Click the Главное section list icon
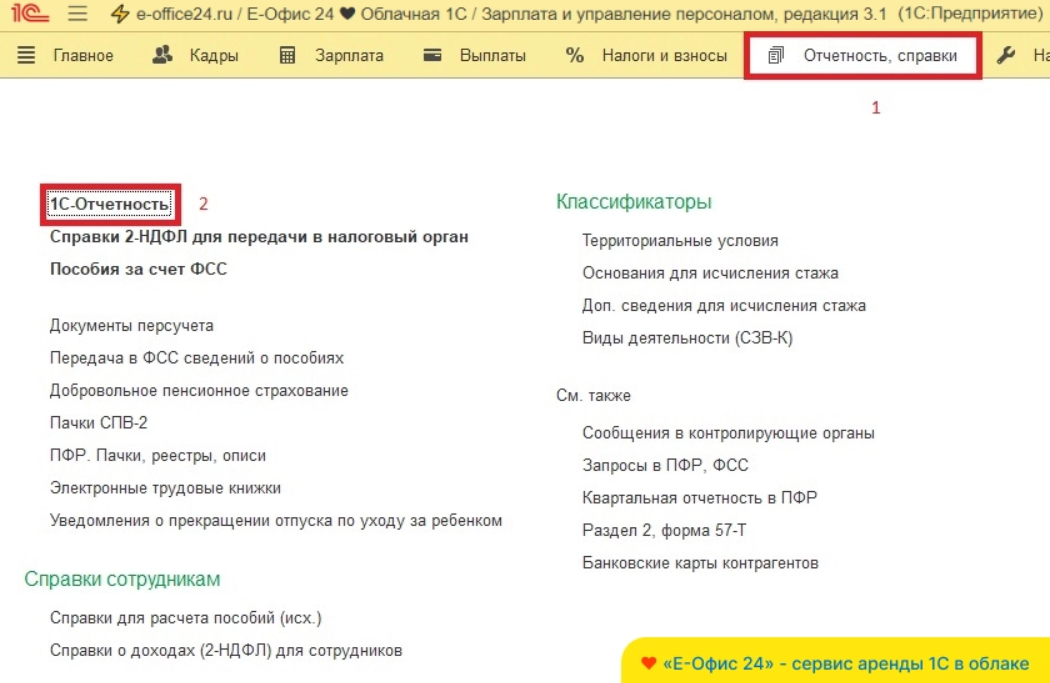Image resolution: width=1050 pixels, height=683 pixels. pyautogui.click(x=27, y=56)
